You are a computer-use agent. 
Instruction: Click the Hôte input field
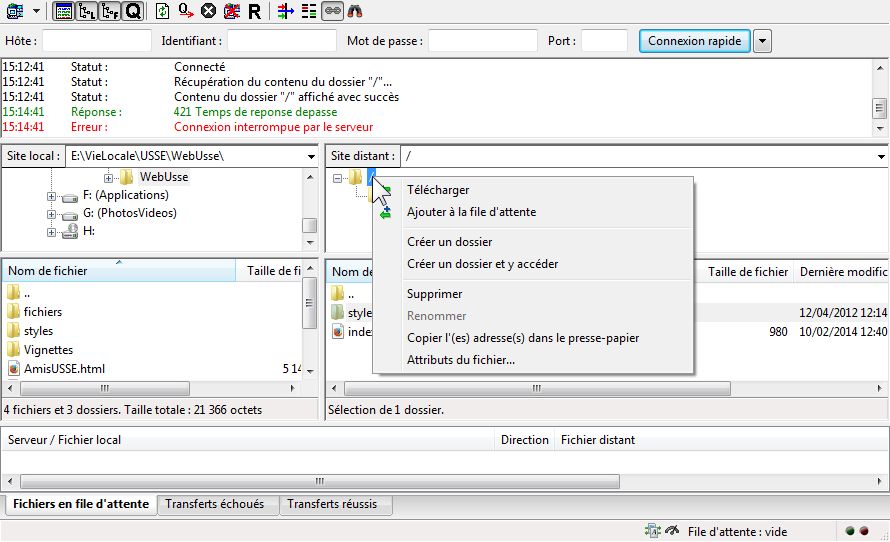tap(96, 41)
